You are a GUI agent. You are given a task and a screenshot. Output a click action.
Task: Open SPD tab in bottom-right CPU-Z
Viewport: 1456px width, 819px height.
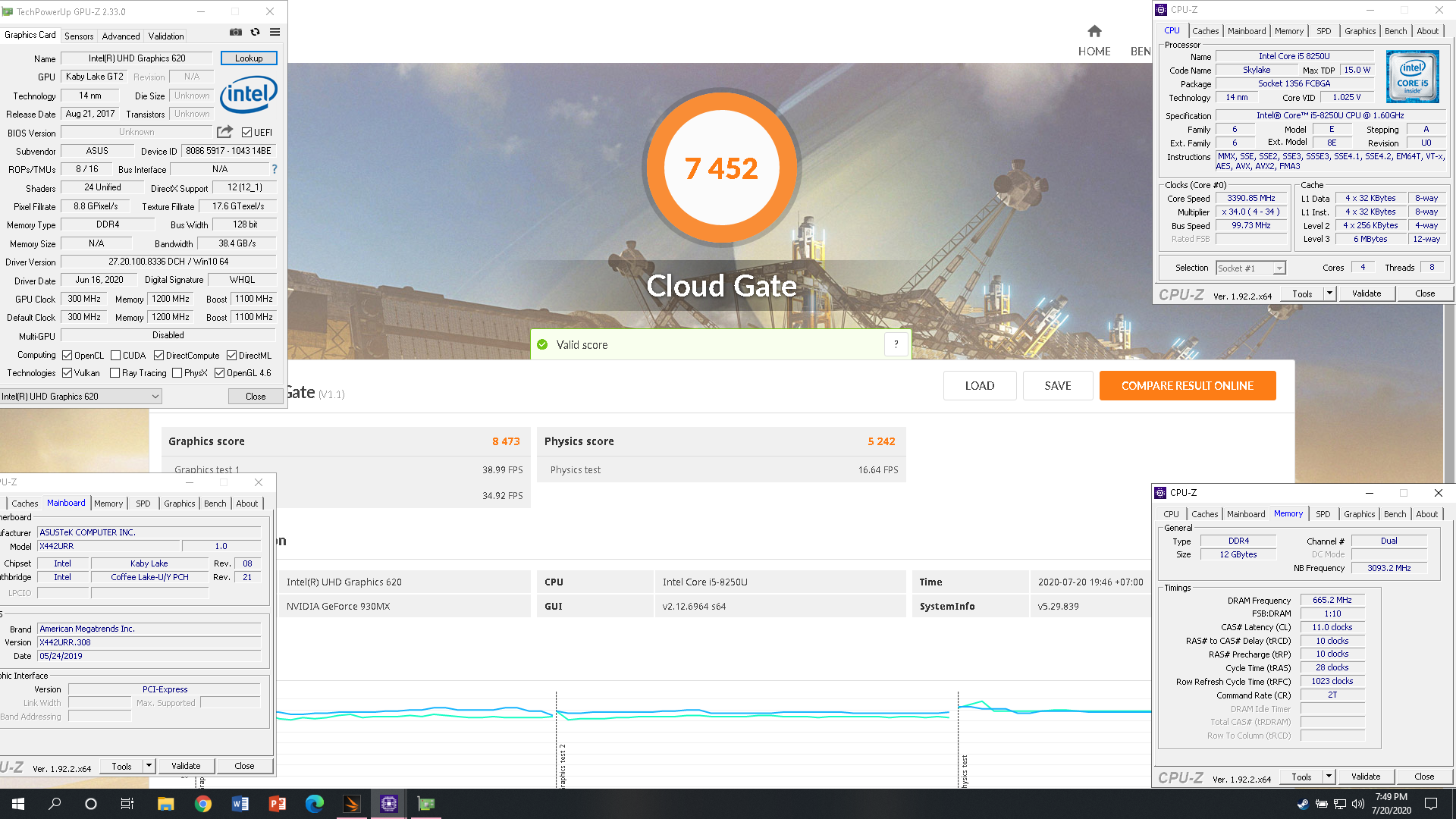(x=1323, y=514)
